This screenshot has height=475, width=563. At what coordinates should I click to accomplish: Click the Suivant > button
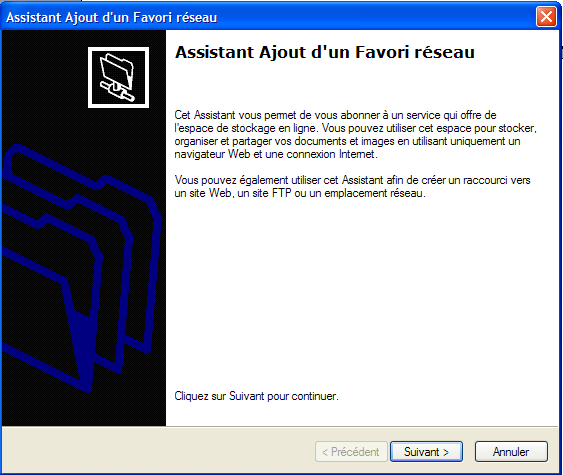coord(426,452)
